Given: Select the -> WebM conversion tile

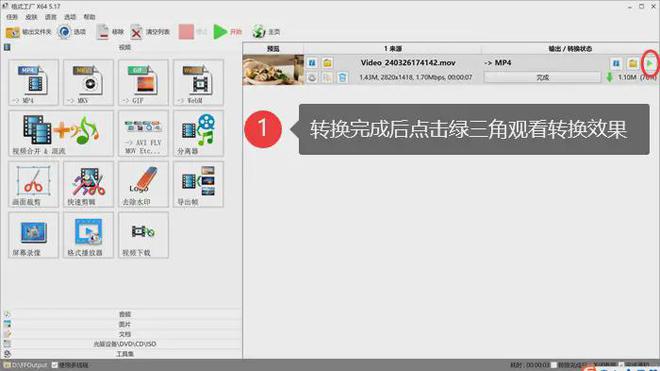Looking at the screenshot, I should tap(198, 82).
